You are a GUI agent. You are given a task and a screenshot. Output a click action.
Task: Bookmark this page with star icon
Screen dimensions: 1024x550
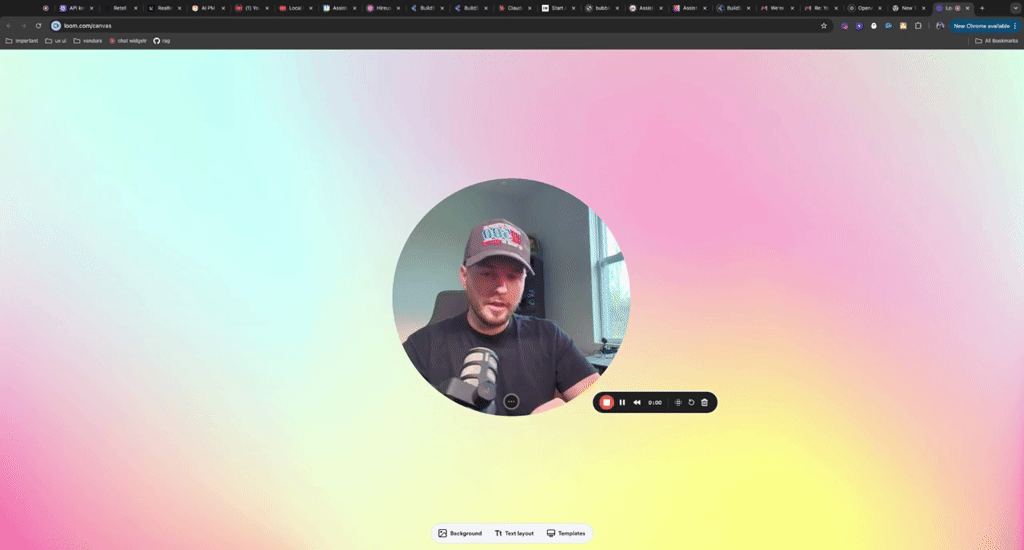(824, 25)
